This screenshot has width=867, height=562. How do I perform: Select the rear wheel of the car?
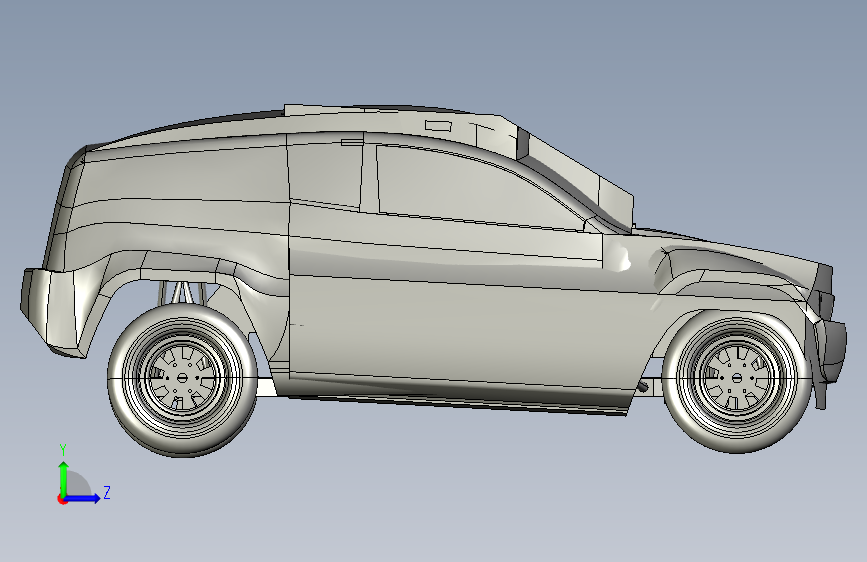(182, 379)
